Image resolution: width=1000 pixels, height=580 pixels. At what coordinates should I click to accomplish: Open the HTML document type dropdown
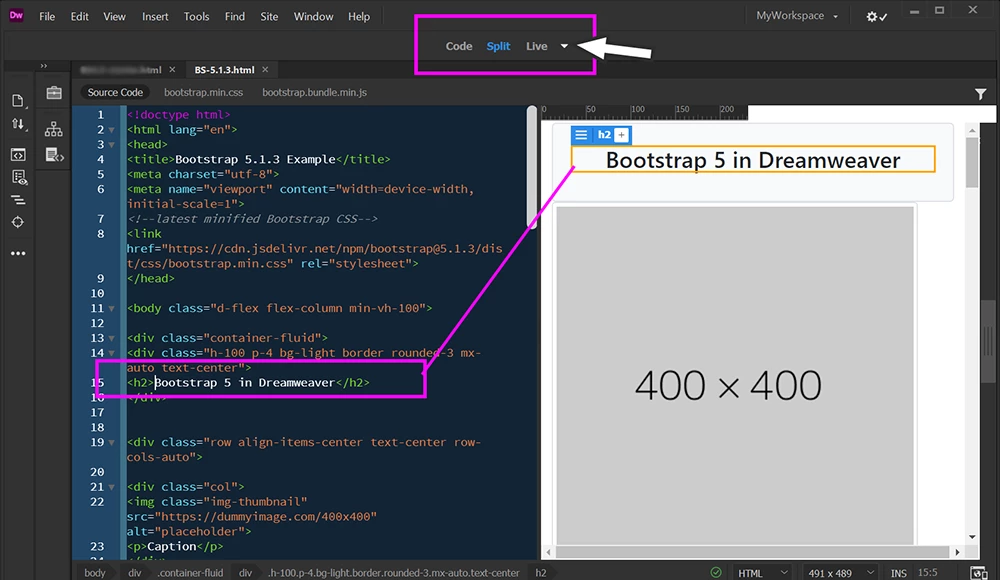click(761, 573)
